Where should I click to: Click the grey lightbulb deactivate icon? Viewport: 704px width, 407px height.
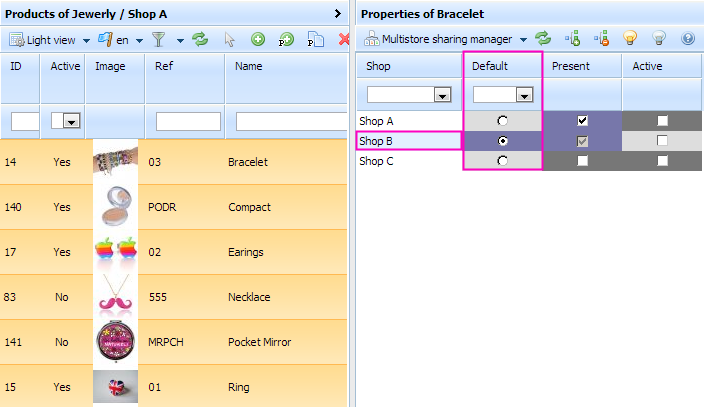pos(659,39)
